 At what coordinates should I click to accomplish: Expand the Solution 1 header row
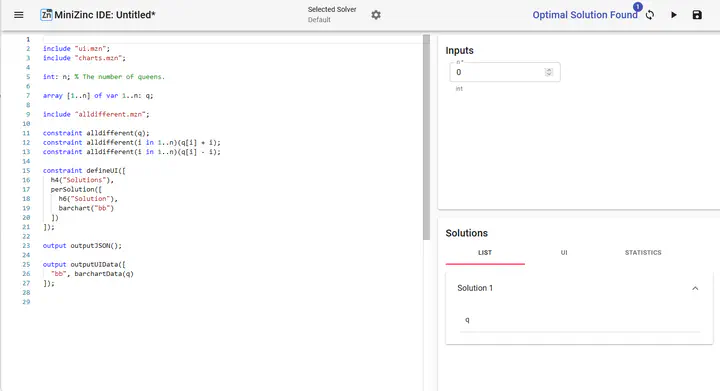click(x=579, y=288)
